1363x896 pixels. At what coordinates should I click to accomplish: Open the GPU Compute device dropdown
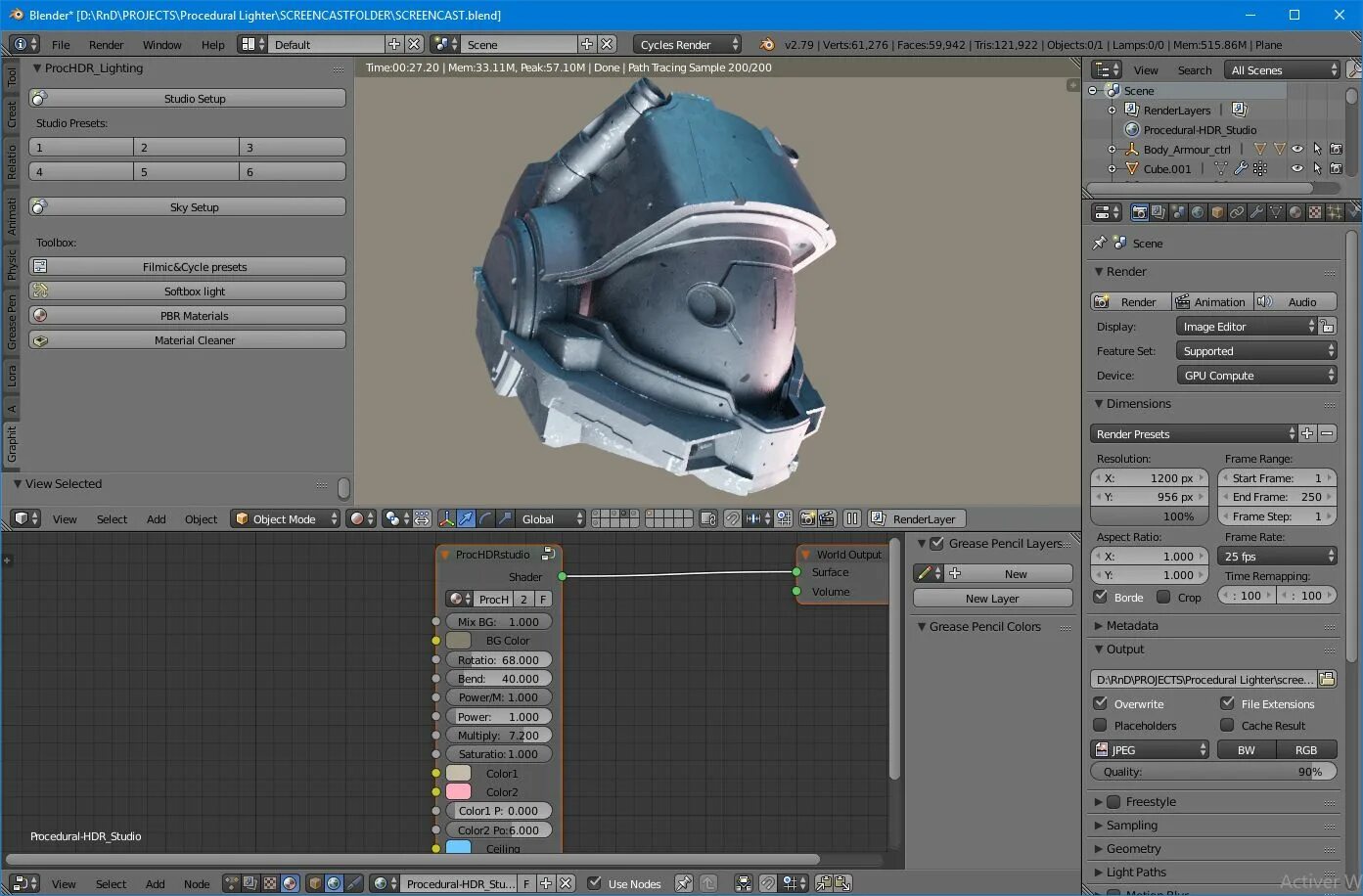click(x=1256, y=376)
